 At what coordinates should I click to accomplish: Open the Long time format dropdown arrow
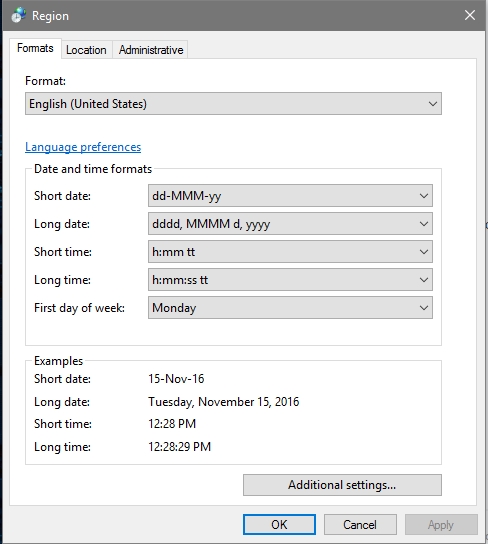pos(423,280)
